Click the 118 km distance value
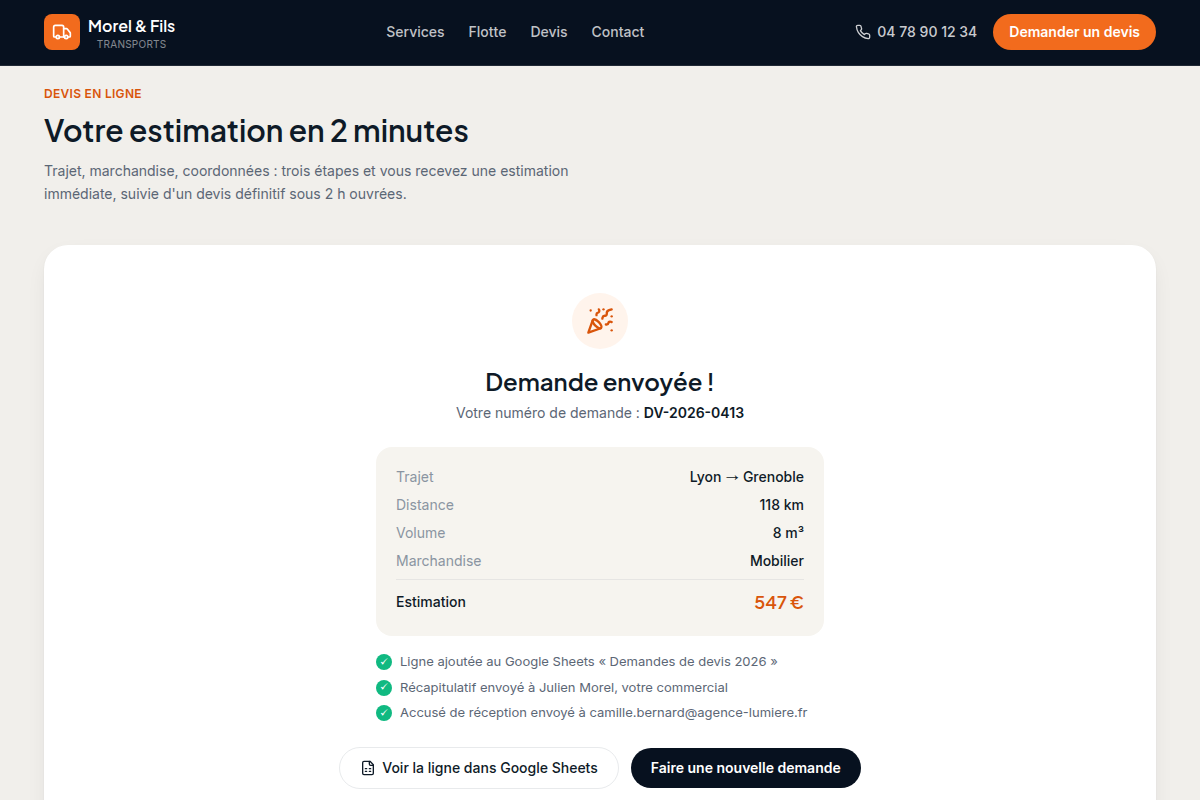The height and width of the screenshot is (800, 1200). click(782, 505)
